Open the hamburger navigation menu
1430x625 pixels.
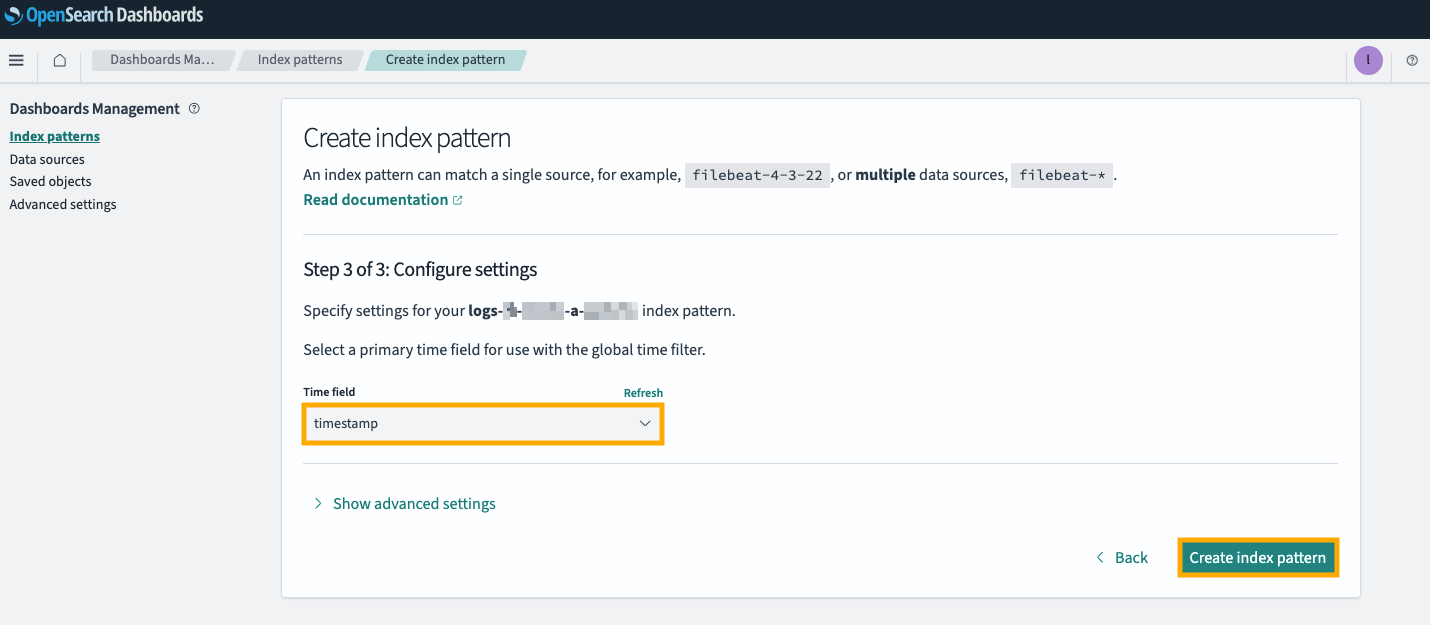tap(16, 61)
